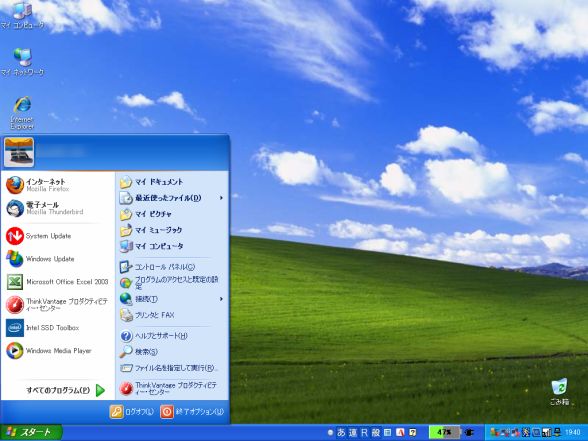This screenshot has width=588, height=441.
Task: Open Windows Media Player
Action: click(x=57, y=351)
